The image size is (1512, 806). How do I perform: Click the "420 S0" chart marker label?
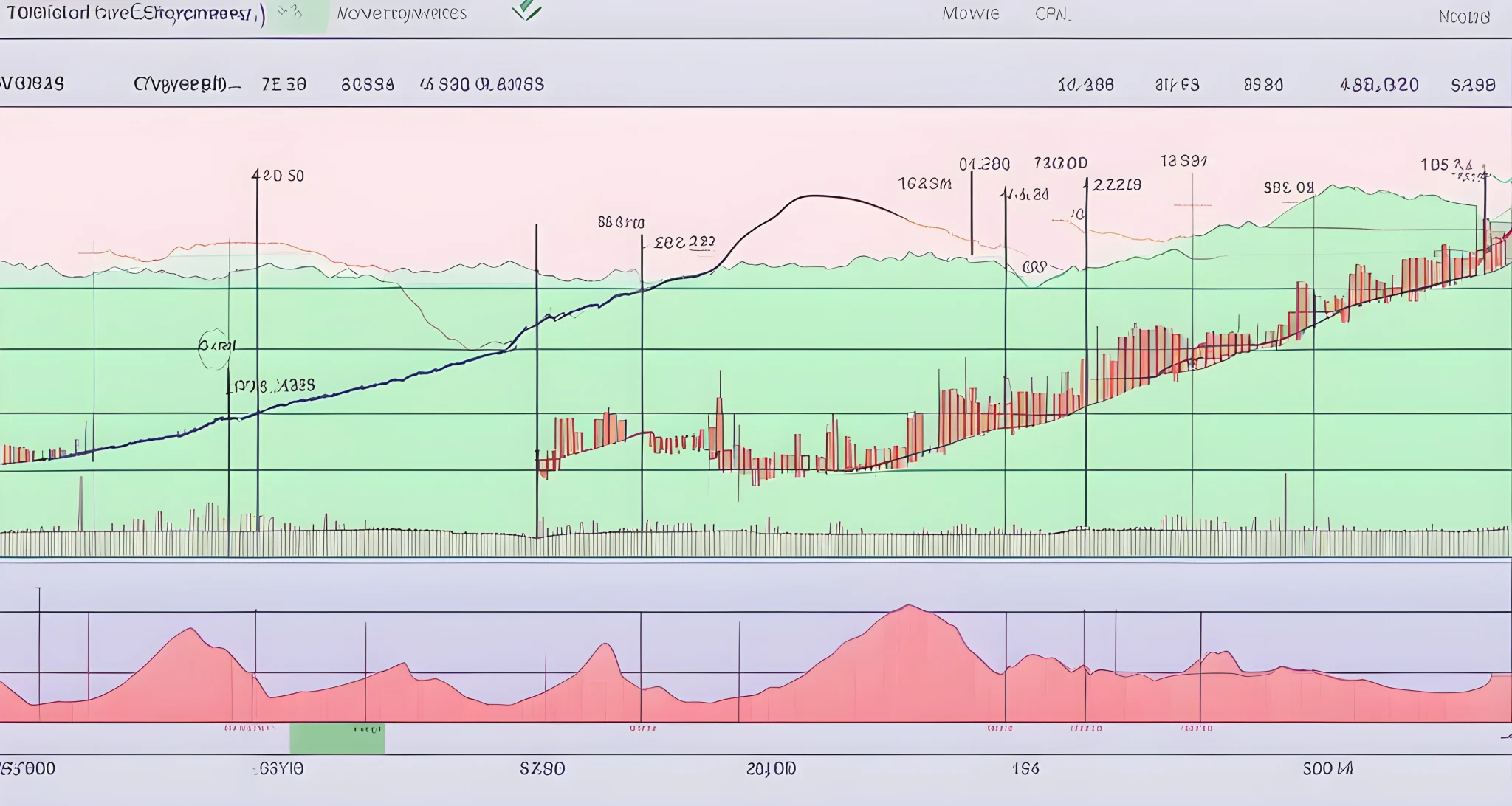pyautogui.click(x=278, y=176)
